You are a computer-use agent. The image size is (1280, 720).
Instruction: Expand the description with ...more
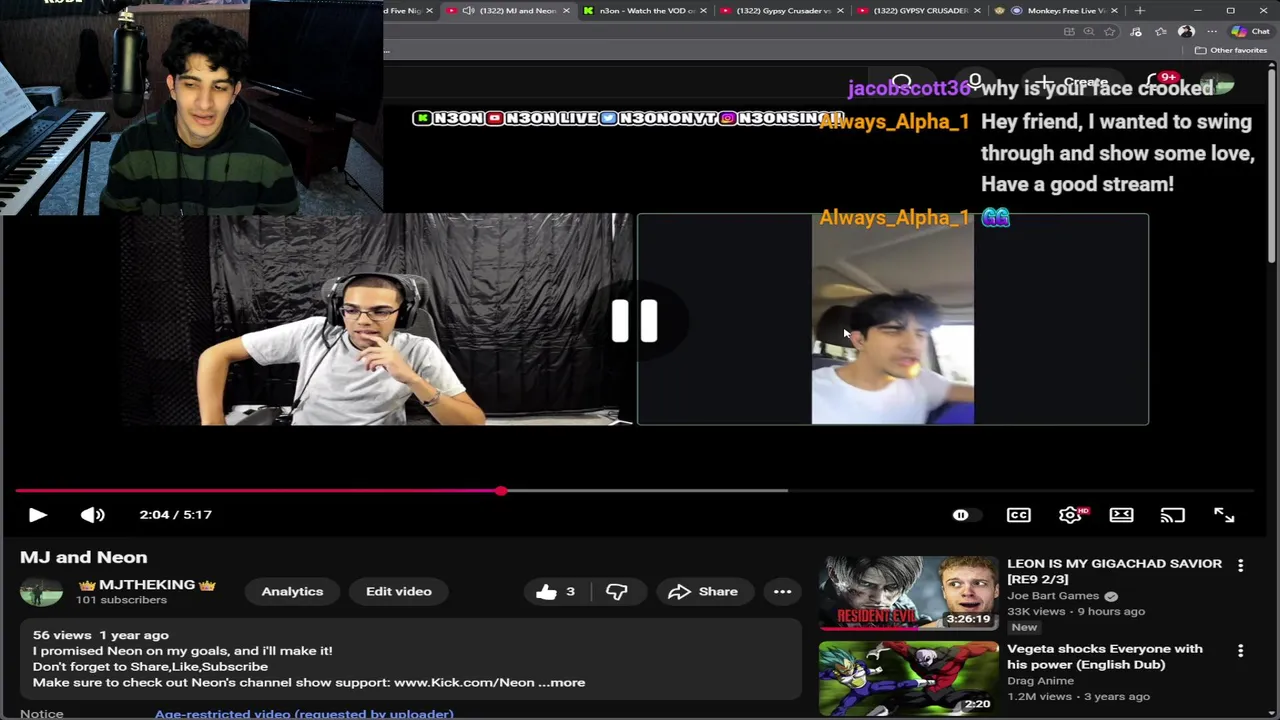click(562, 683)
